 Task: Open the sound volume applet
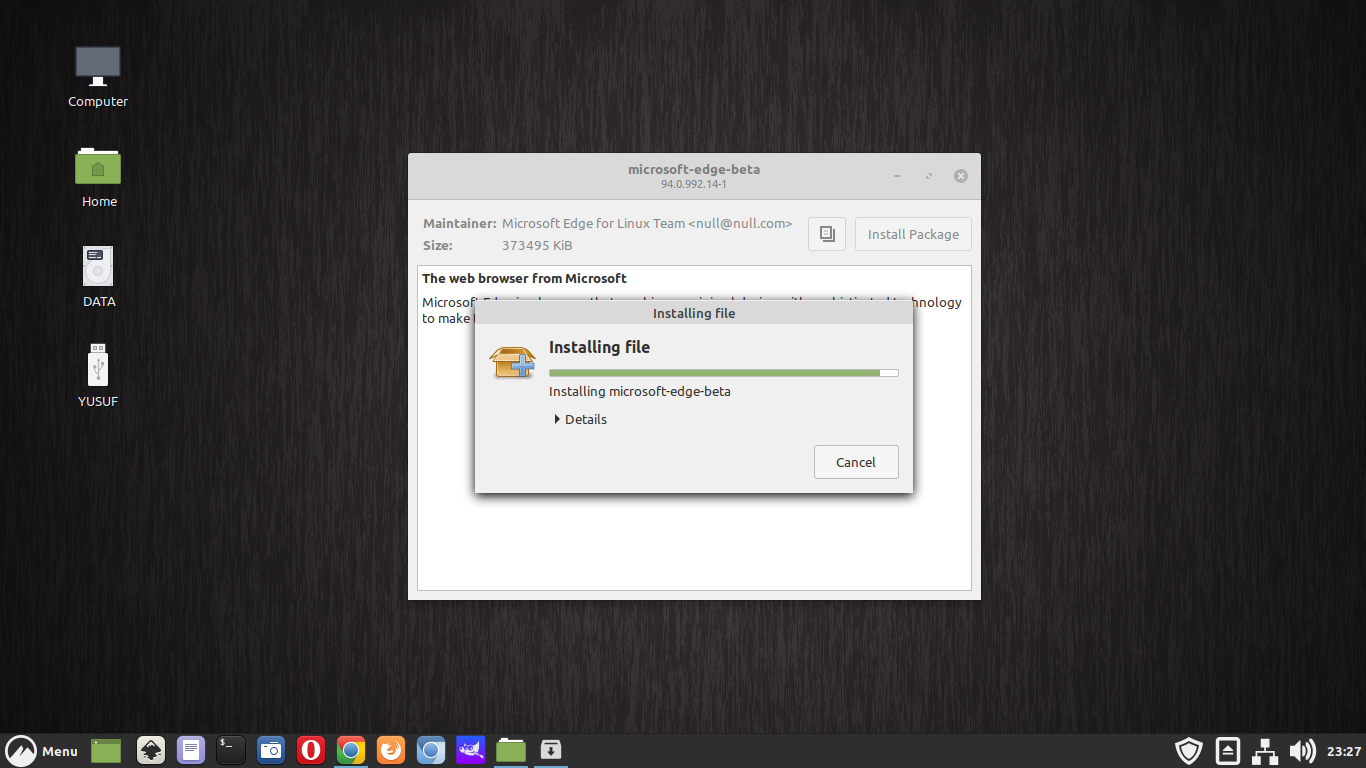click(1302, 751)
